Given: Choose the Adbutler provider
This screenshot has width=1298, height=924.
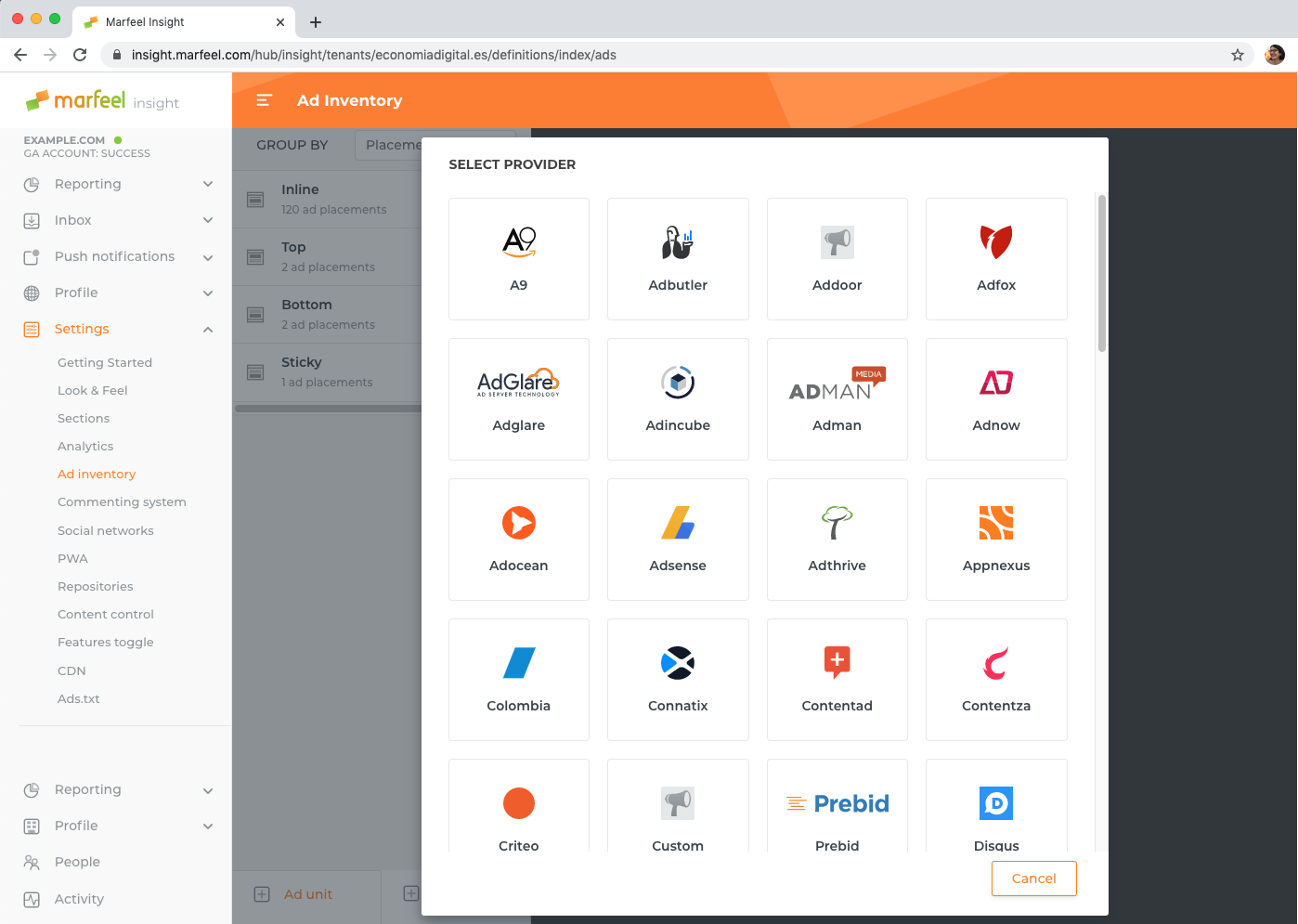Looking at the screenshot, I should click(x=678, y=259).
